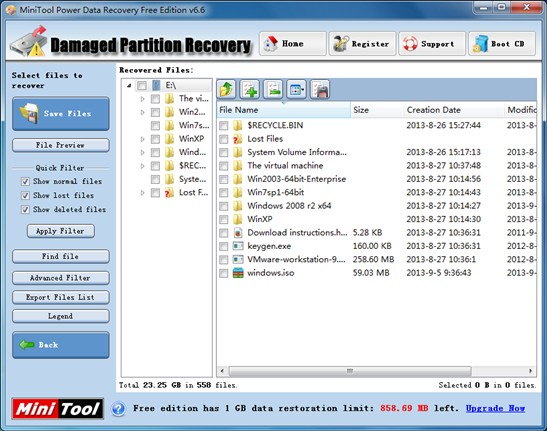Viewport: 547px width, 431px height.
Task: Sort by Size column header
Action: [x=377, y=110]
